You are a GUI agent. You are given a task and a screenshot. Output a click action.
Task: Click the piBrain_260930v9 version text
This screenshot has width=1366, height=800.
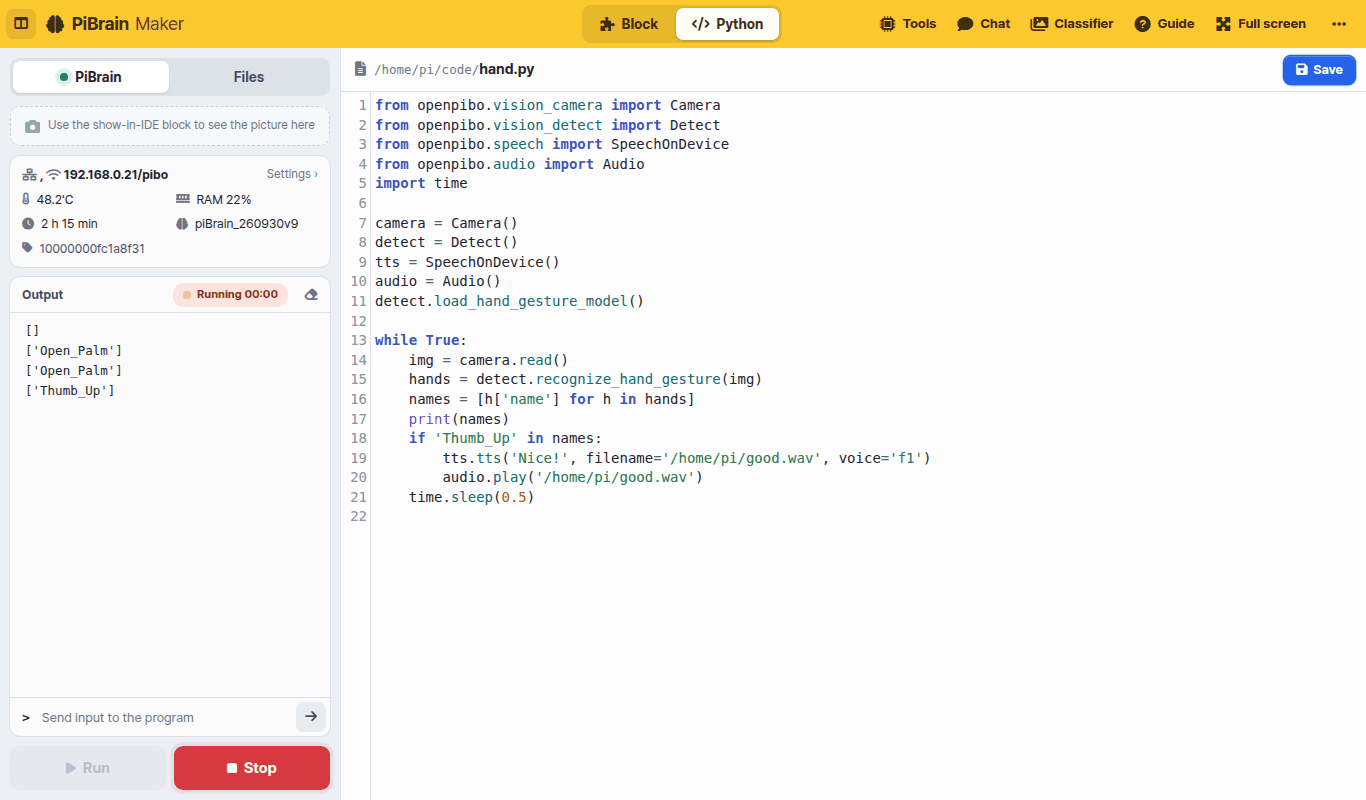pyautogui.click(x=247, y=224)
